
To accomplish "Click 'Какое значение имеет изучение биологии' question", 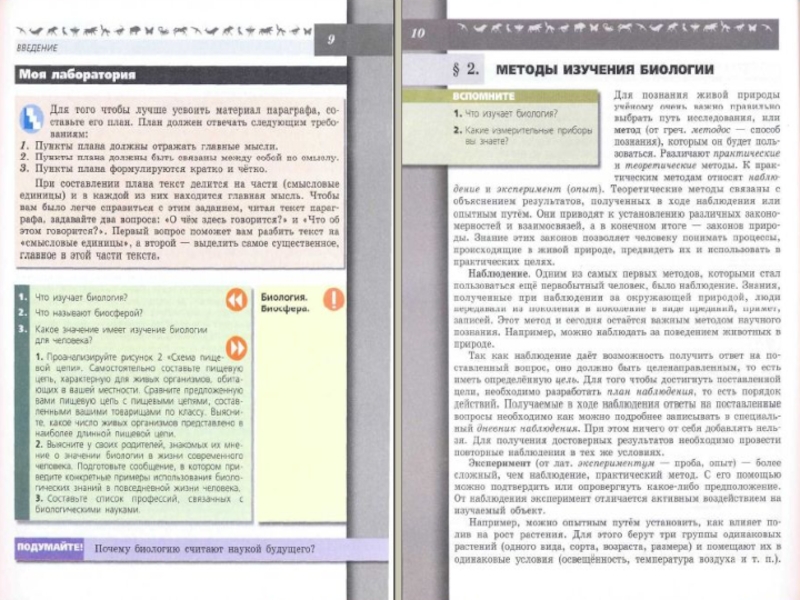I will 121,335.
